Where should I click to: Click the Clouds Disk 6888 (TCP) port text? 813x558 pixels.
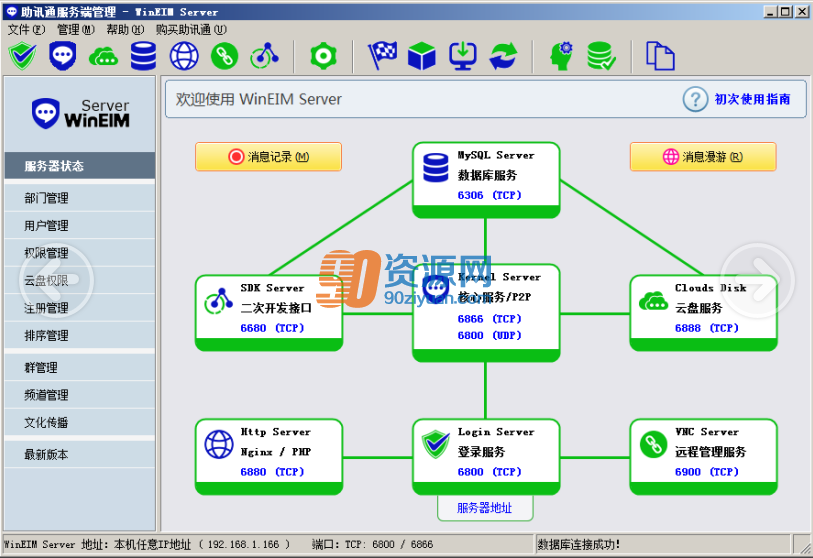pos(707,328)
